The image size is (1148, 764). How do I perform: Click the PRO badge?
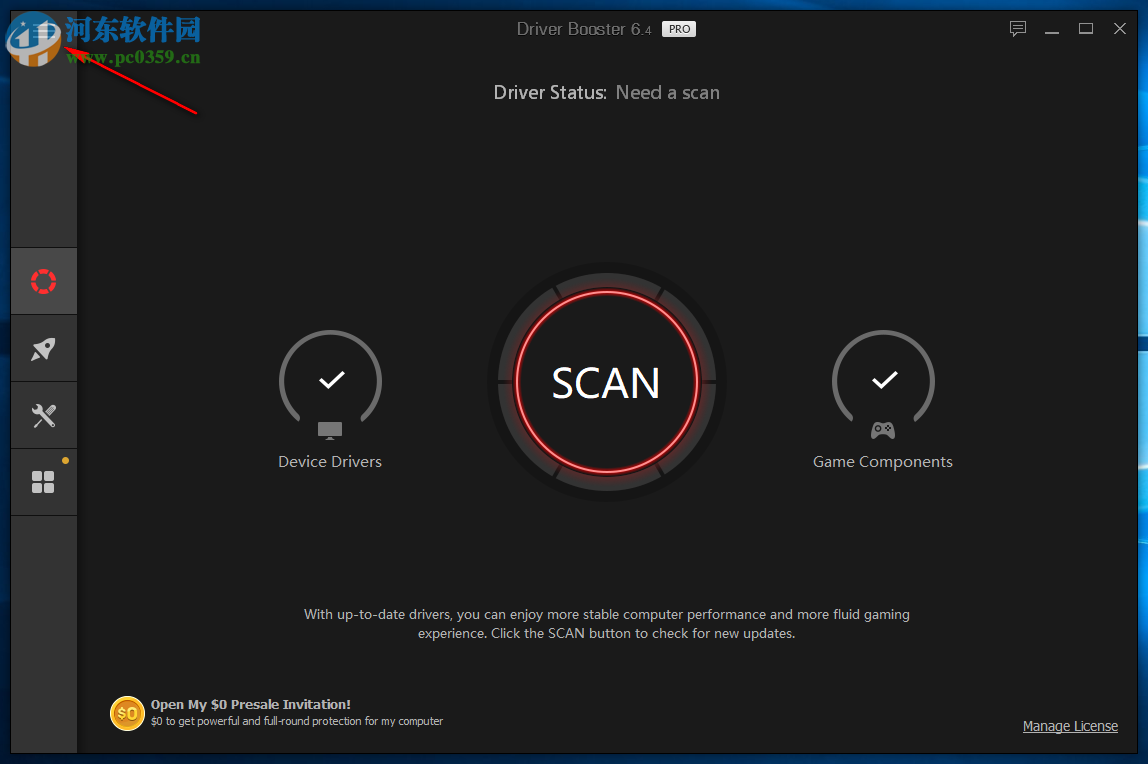tap(679, 29)
